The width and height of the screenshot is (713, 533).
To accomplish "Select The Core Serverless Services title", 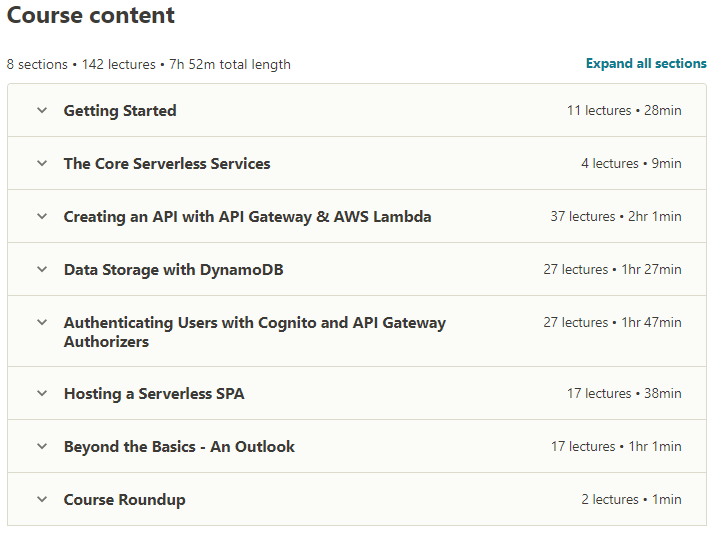I will [167, 163].
